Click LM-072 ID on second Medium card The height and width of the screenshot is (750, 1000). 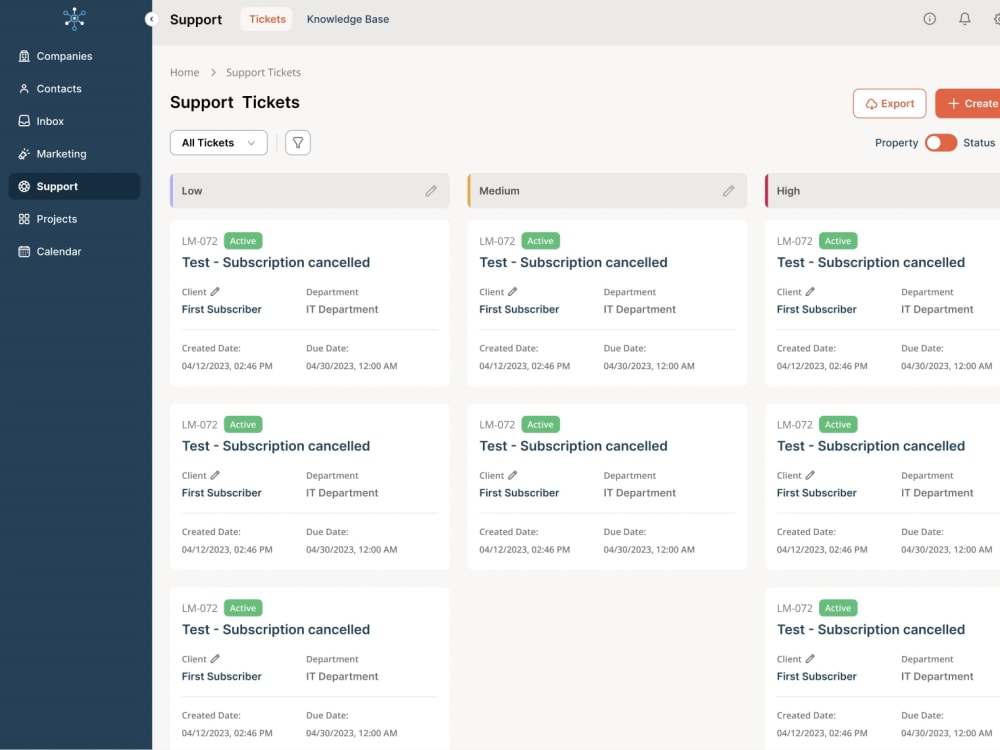coord(497,425)
